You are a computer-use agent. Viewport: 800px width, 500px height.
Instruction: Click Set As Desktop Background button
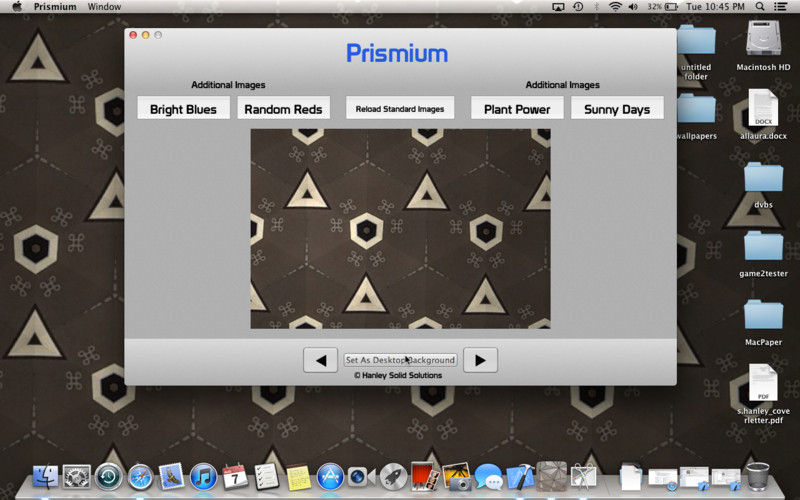[x=400, y=360]
